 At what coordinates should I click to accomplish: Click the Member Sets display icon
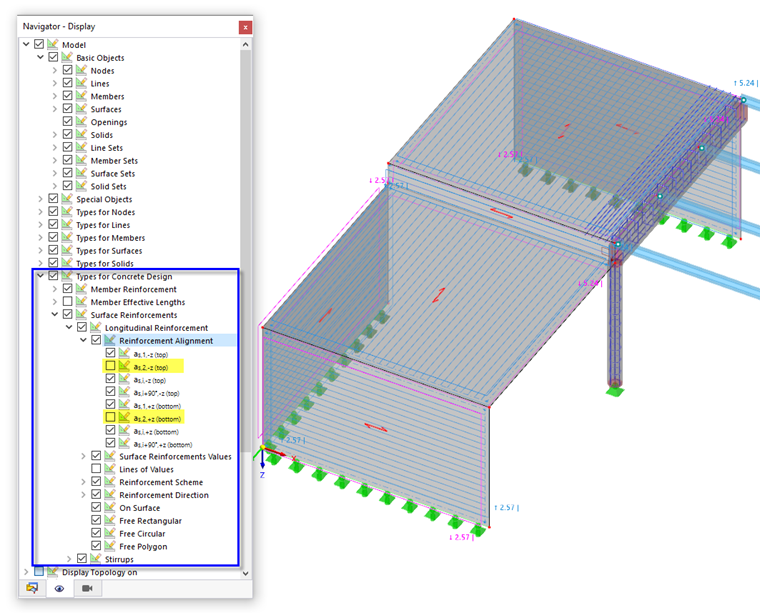[81, 160]
